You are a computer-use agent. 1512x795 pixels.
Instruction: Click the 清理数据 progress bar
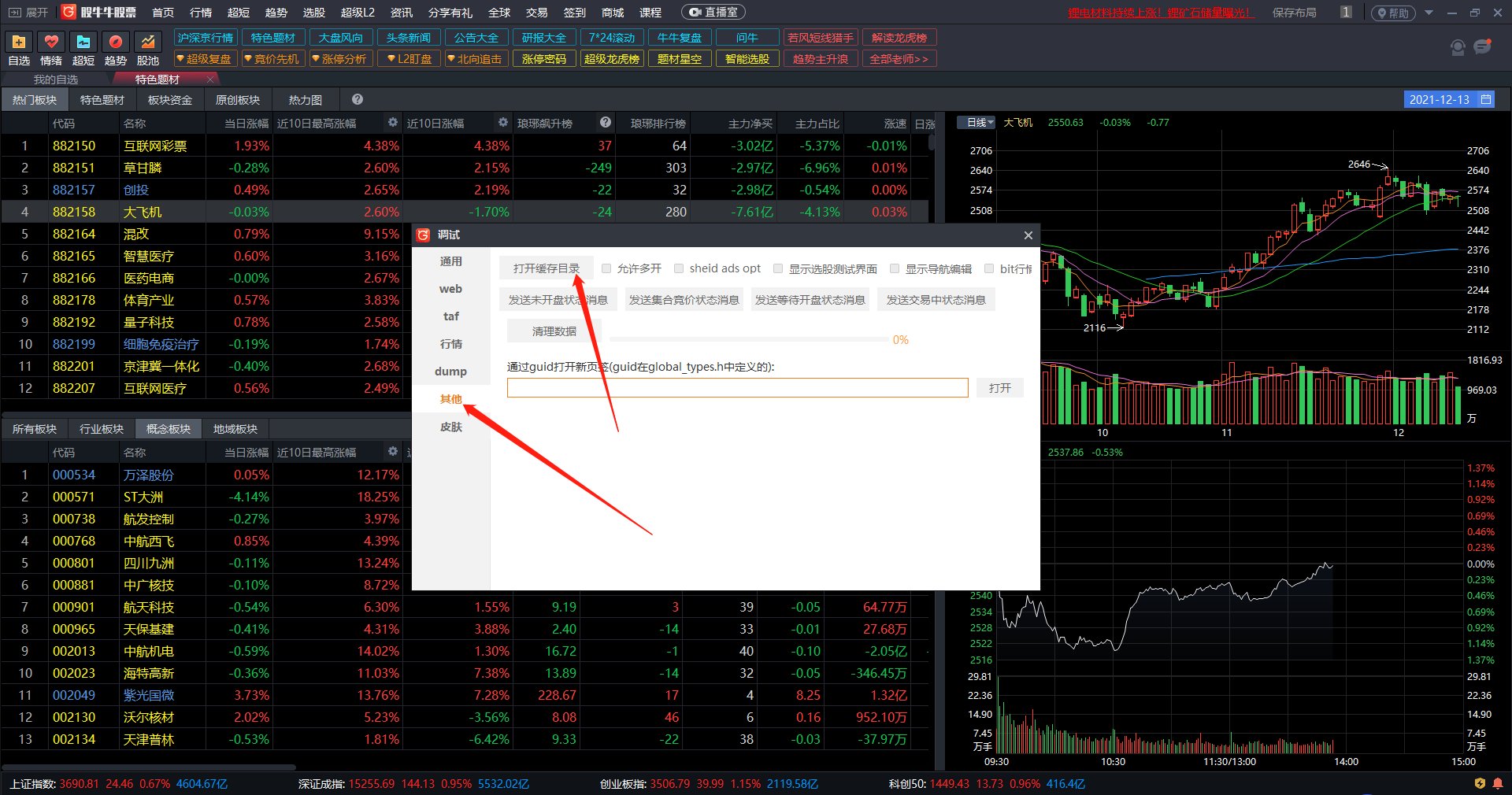(x=749, y=339)
